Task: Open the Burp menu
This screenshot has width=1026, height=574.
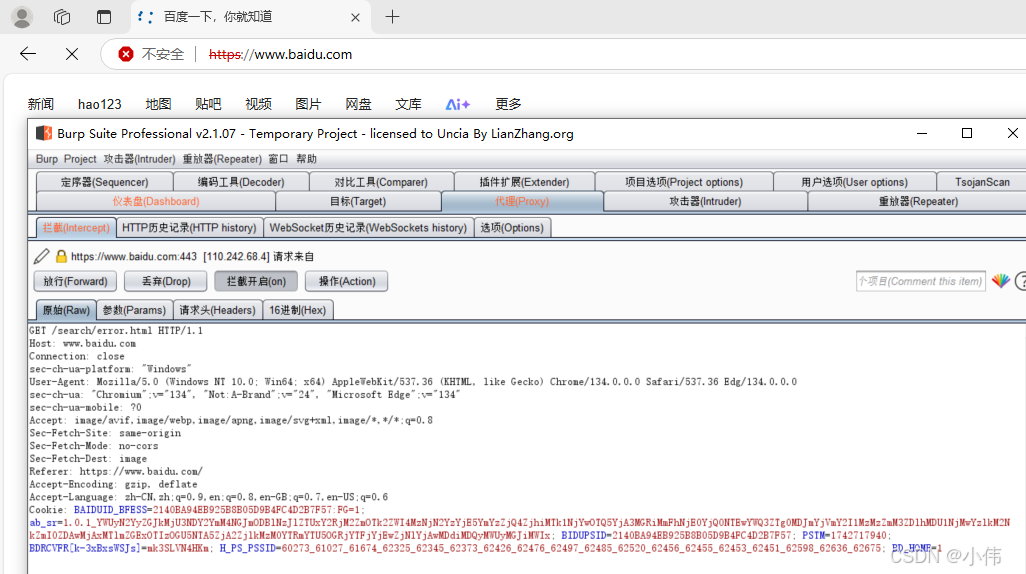Action: (x=46, y=159)
